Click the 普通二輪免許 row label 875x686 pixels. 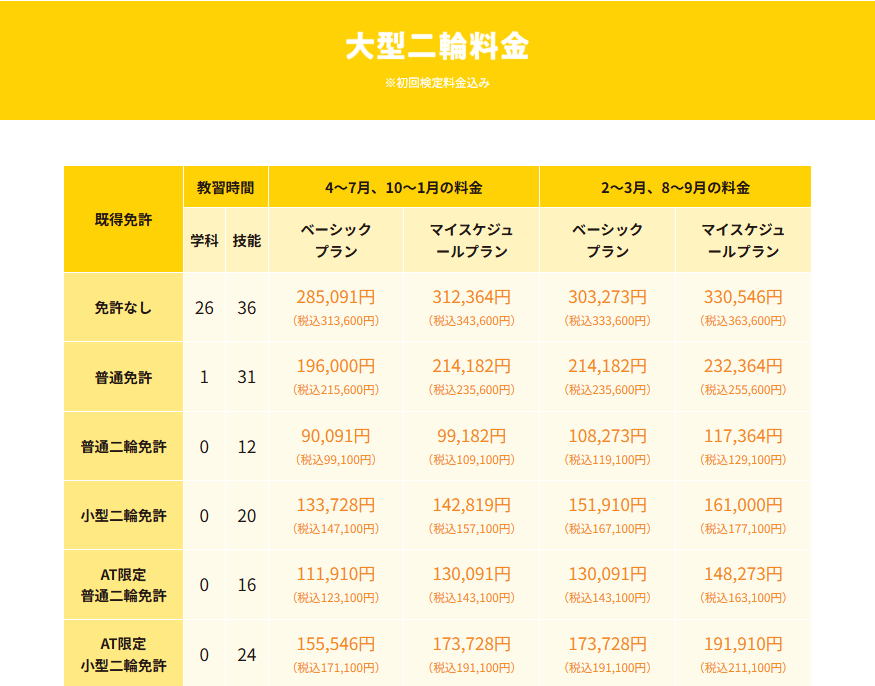tap(123, 447)
